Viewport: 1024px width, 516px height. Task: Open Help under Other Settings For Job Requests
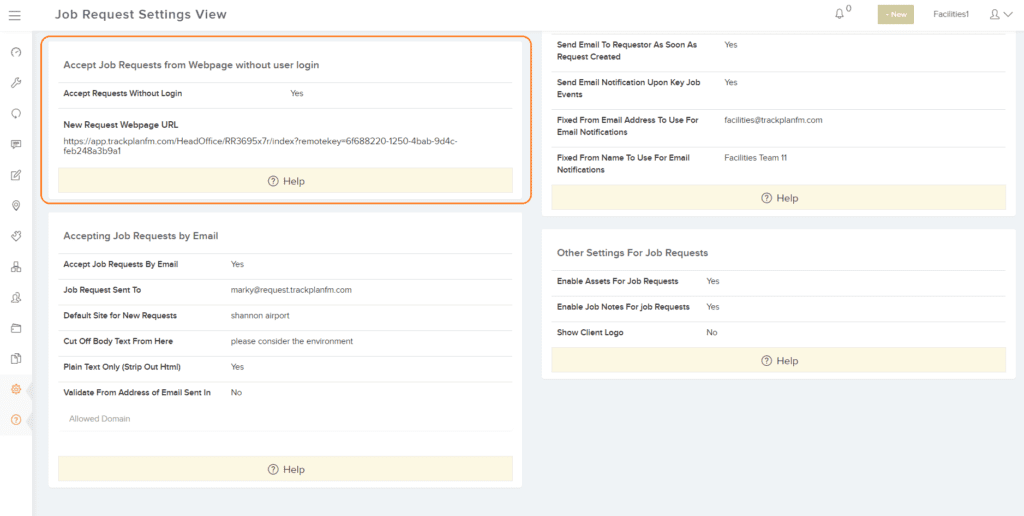coord(778,361)
